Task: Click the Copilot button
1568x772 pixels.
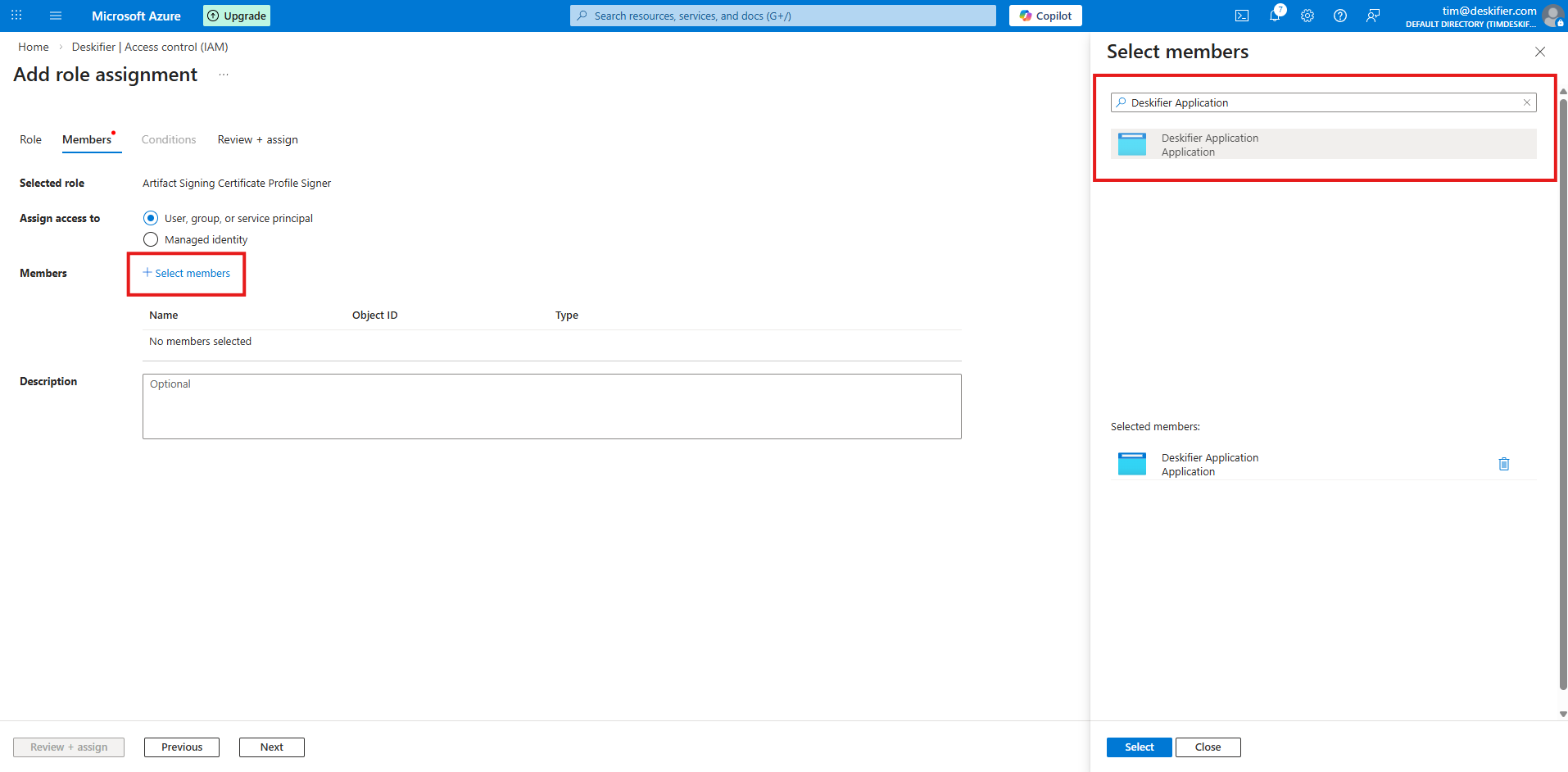Action: (x=1046, y=16)
